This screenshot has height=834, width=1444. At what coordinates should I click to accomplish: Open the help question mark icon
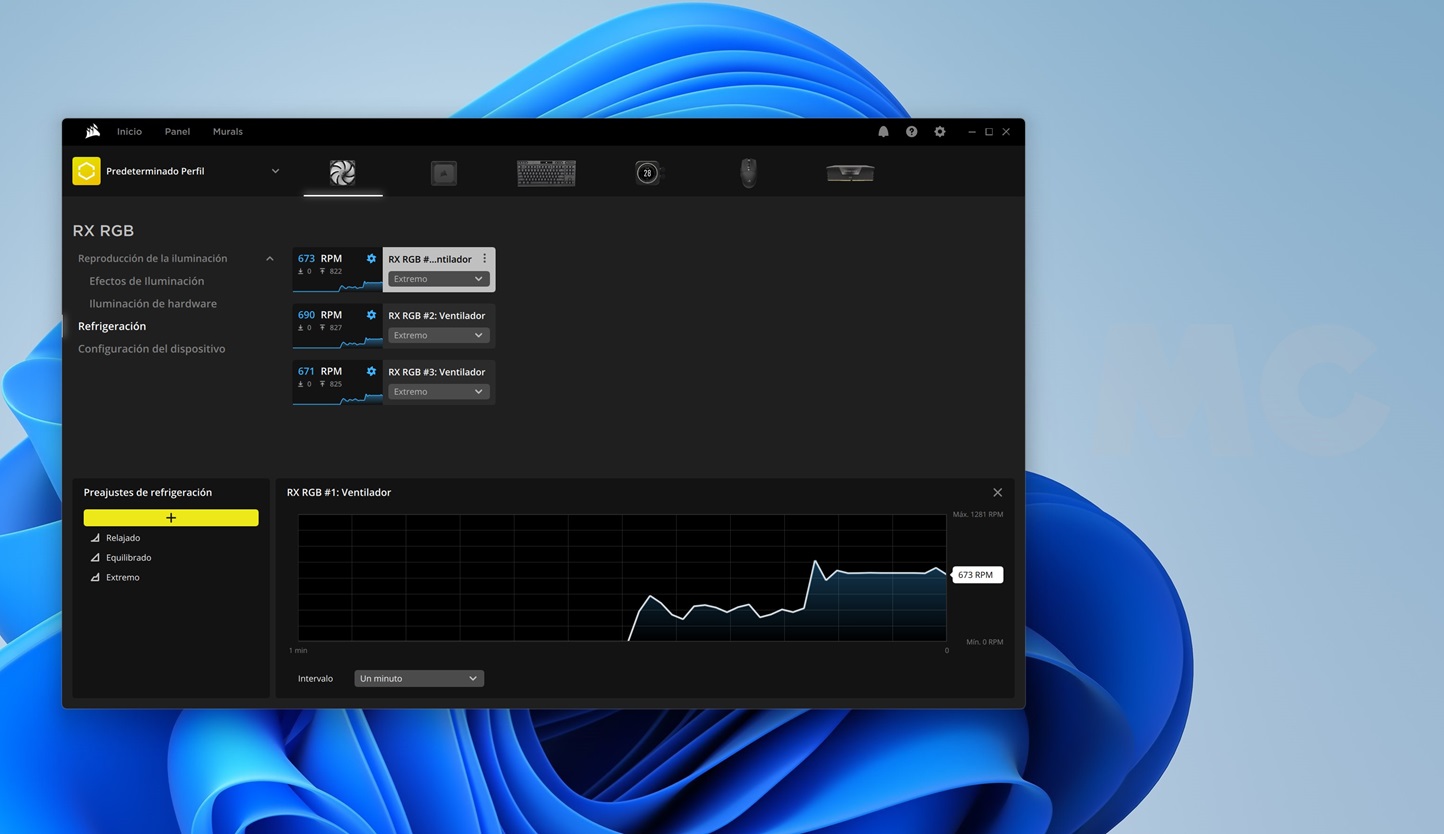pyautogui.click(x=911, y=132)
